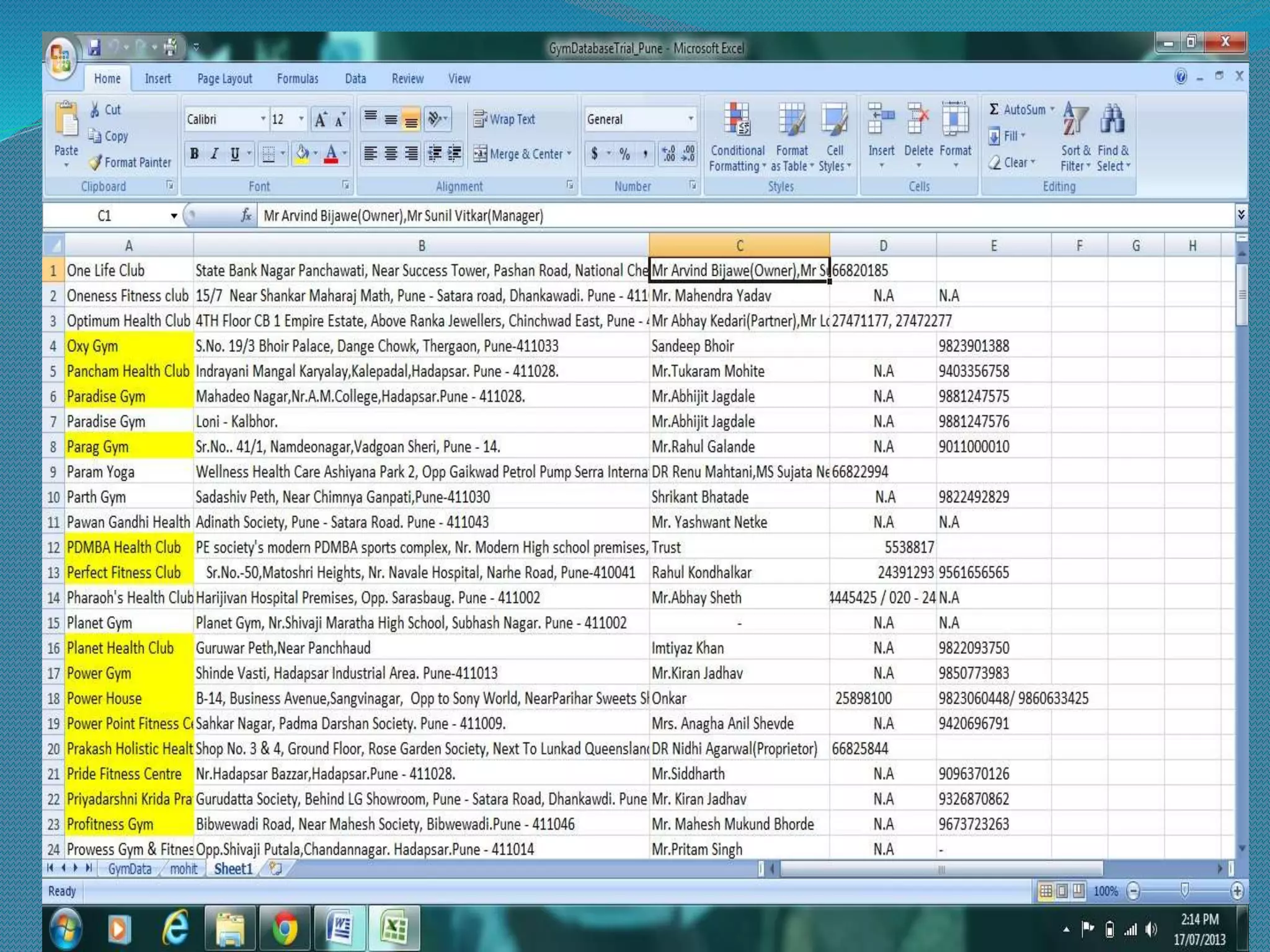Viewport: 1270px width, 952px height.
Task: Open the Conditional Formatting icon
Action: coord(737,120)
